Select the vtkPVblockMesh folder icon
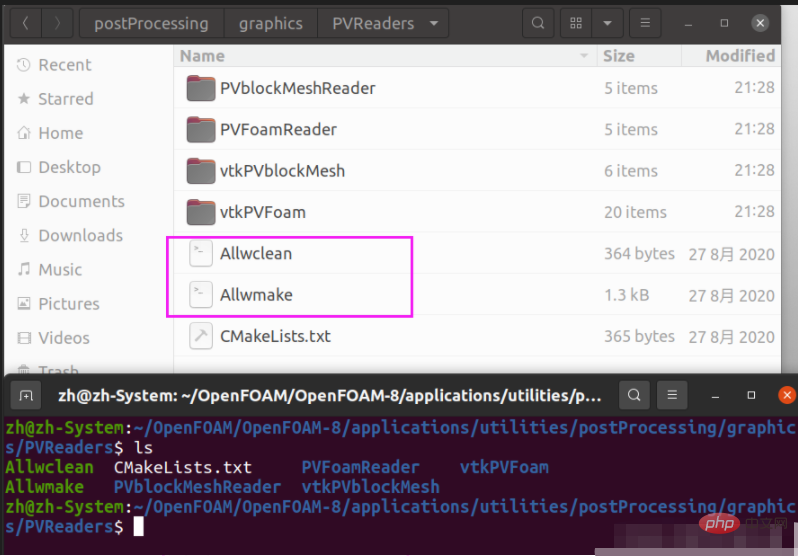The height and width of the screenshot is (556, 798). (x=201, y=171)
